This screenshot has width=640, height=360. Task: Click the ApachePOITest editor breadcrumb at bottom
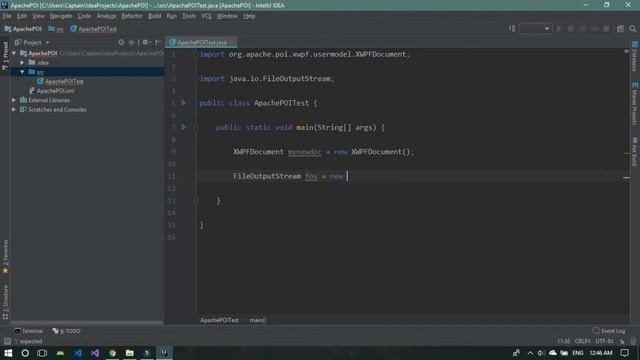(219, 320)
